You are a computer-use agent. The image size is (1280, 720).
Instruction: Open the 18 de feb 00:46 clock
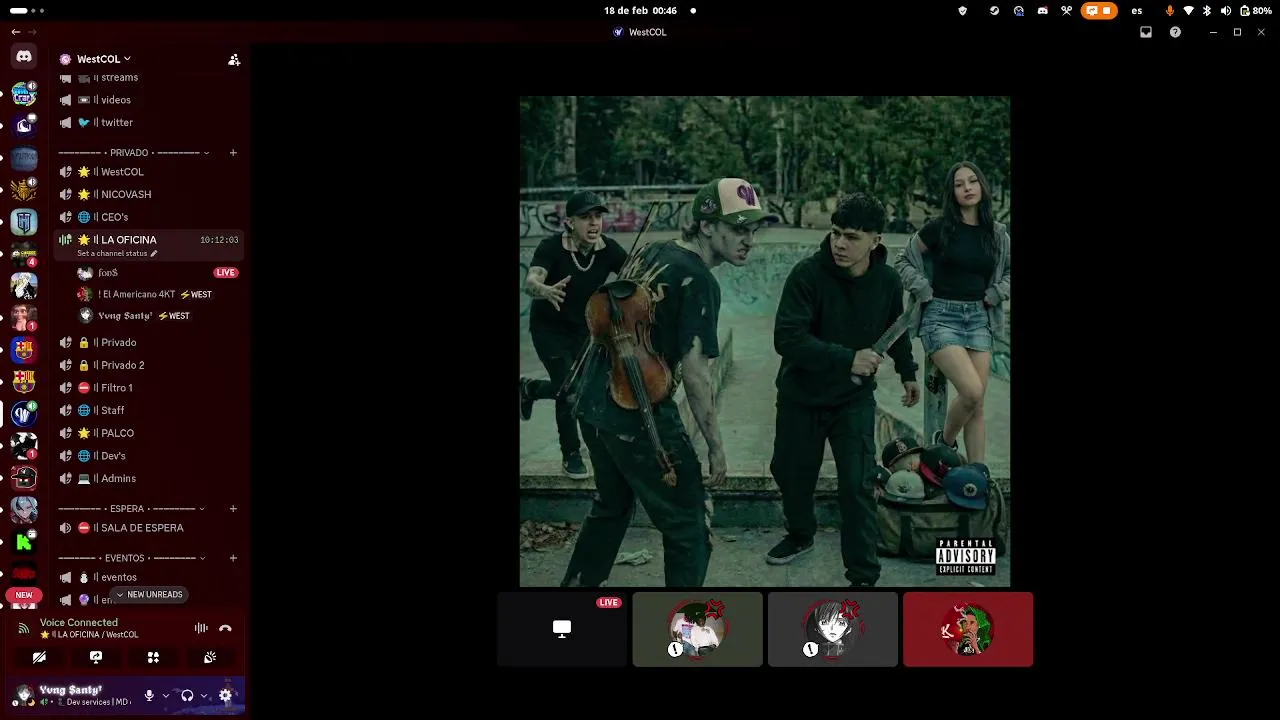point(640,11)
